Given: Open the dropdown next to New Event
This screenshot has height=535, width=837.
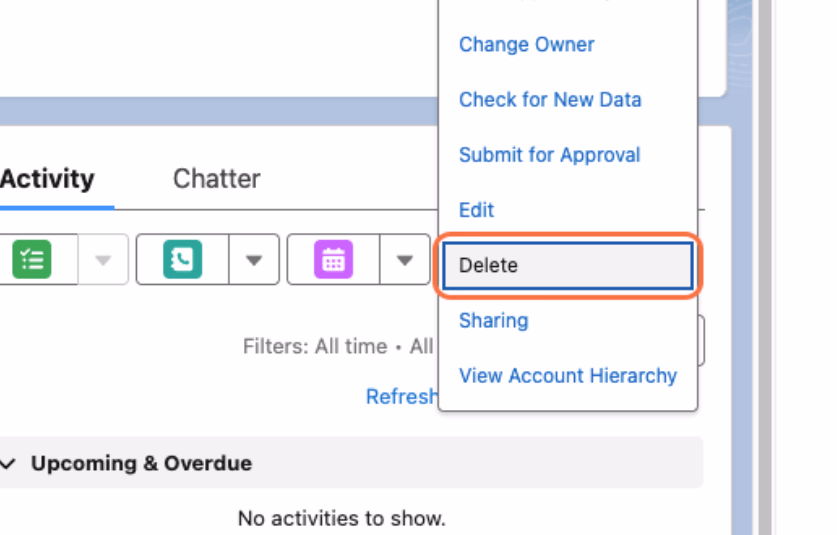Looking at the screenshot, I should (x=405, y=259).
